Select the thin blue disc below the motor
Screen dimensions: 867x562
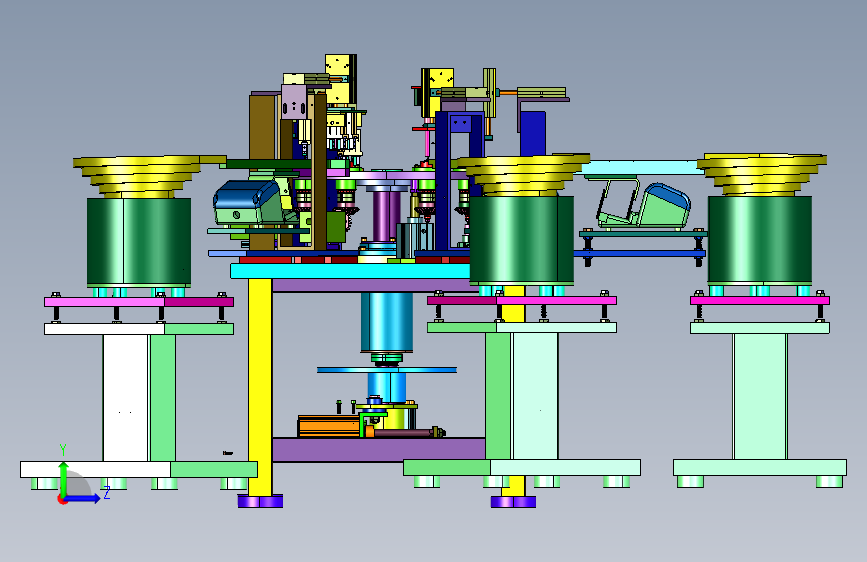coord(387,370)
